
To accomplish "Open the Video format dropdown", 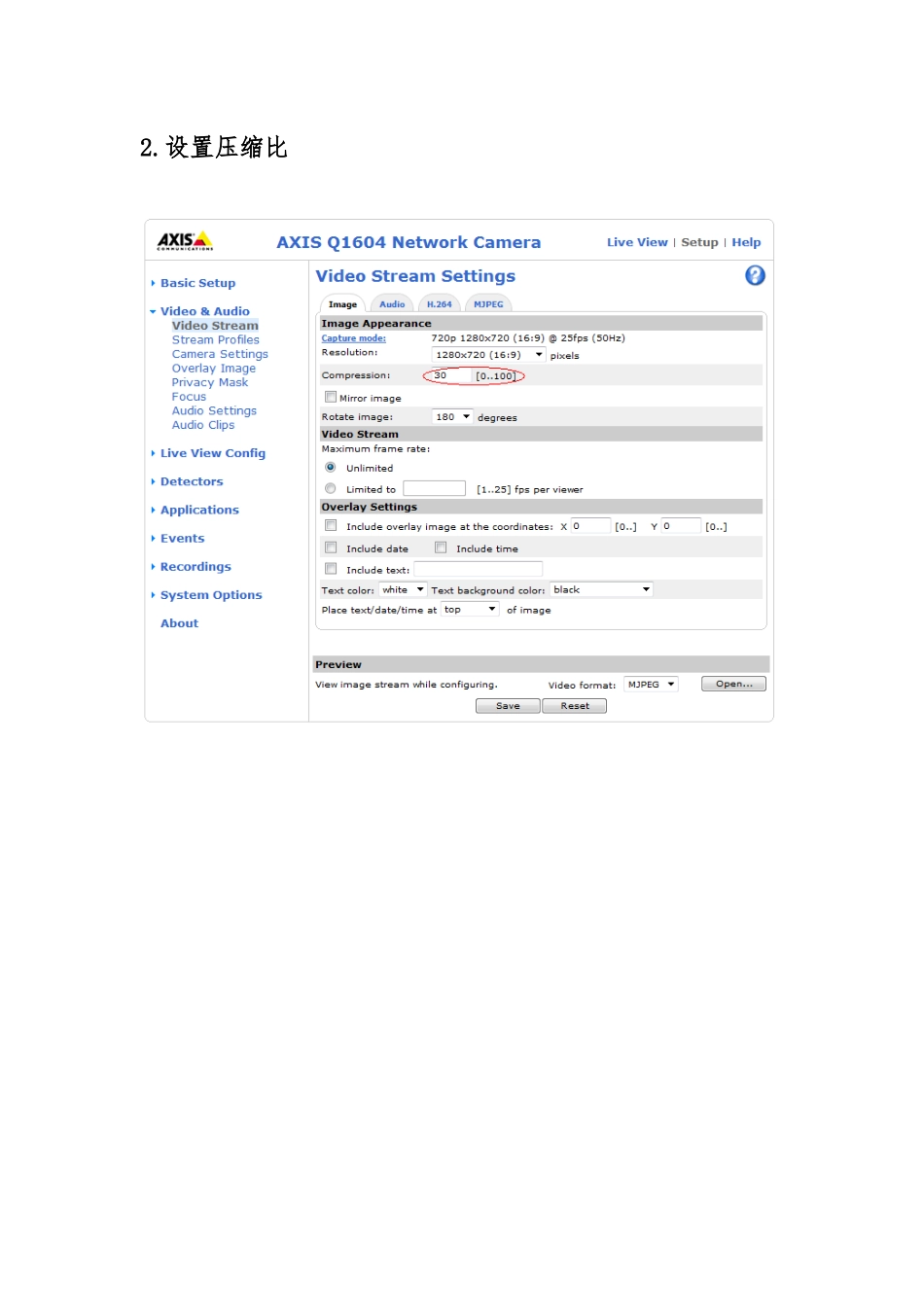I will pyautogui.click(x=651, y=685).
